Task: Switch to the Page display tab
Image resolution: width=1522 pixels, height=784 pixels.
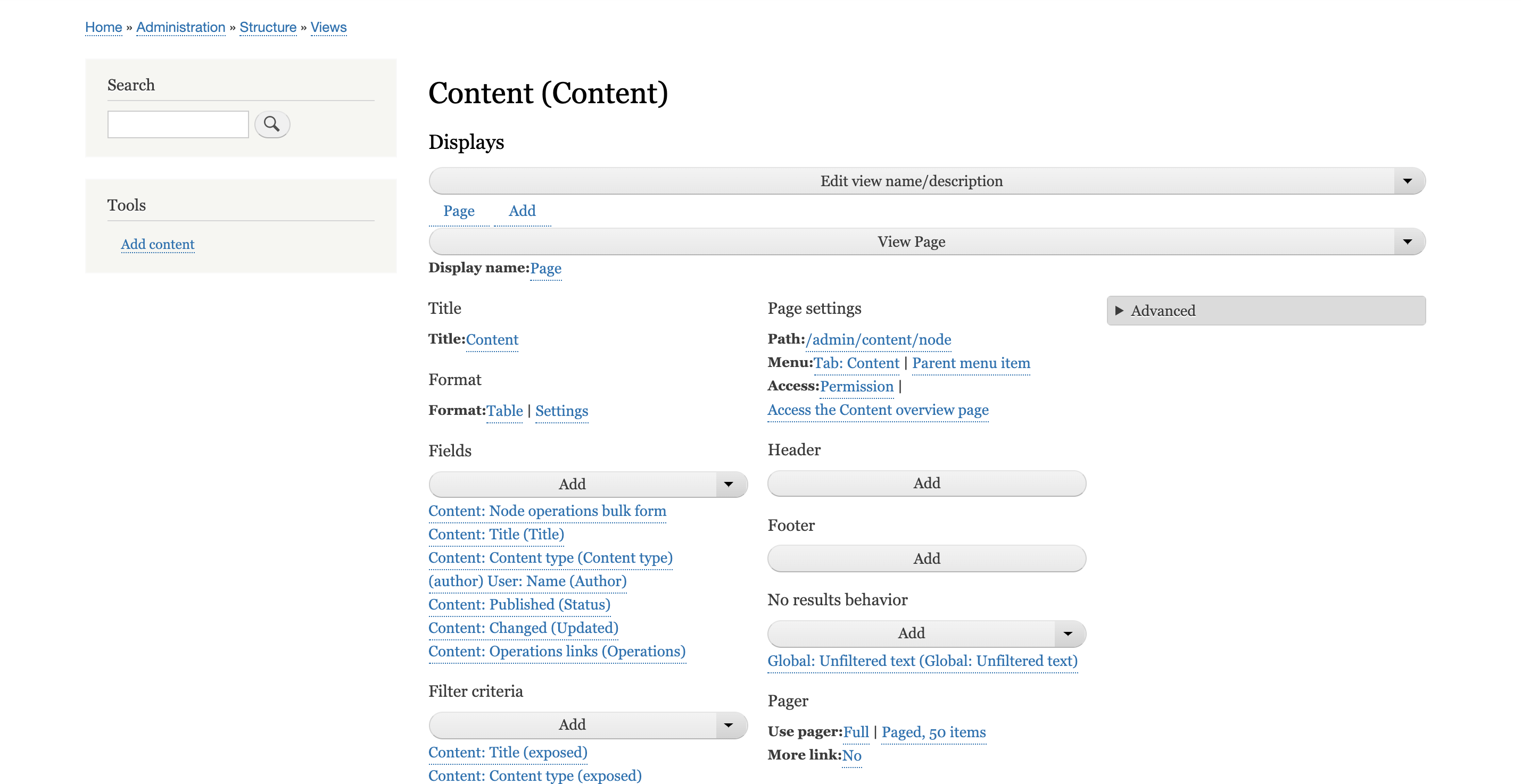Action: (x=460, y=211)
